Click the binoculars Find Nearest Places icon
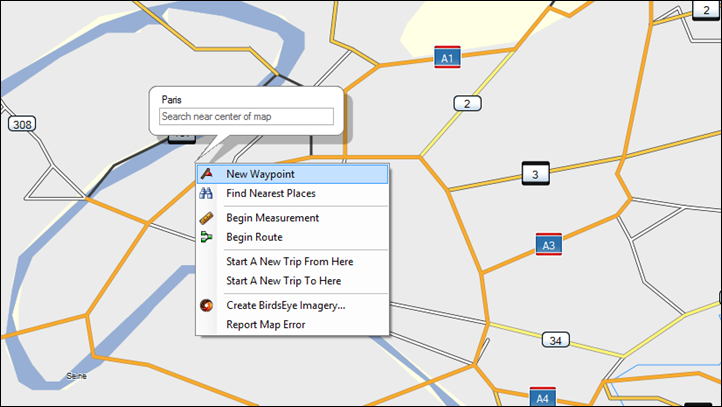The image size is (722, 407). [206, 193]
